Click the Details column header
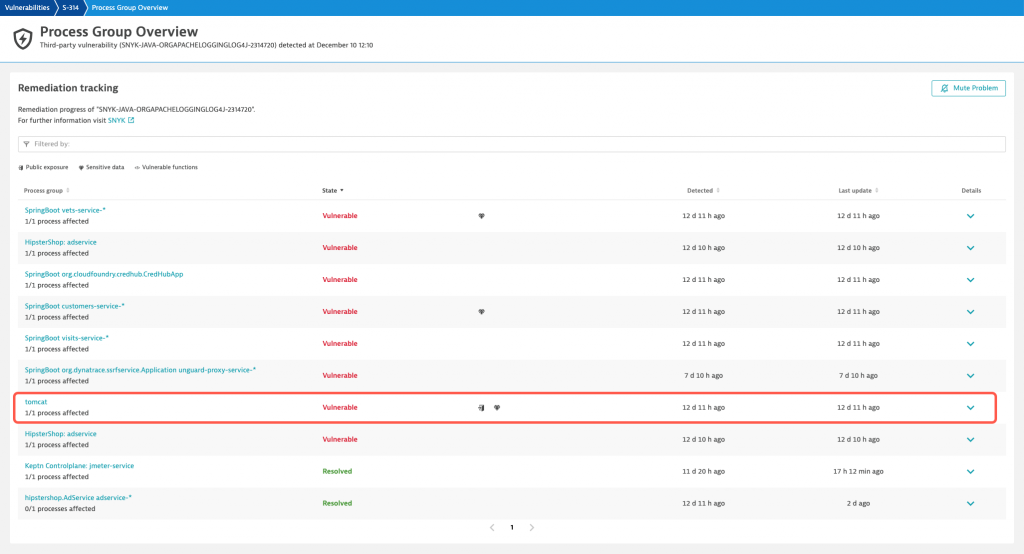Viewport: 1024px width, 554px height. coord(971,191)
